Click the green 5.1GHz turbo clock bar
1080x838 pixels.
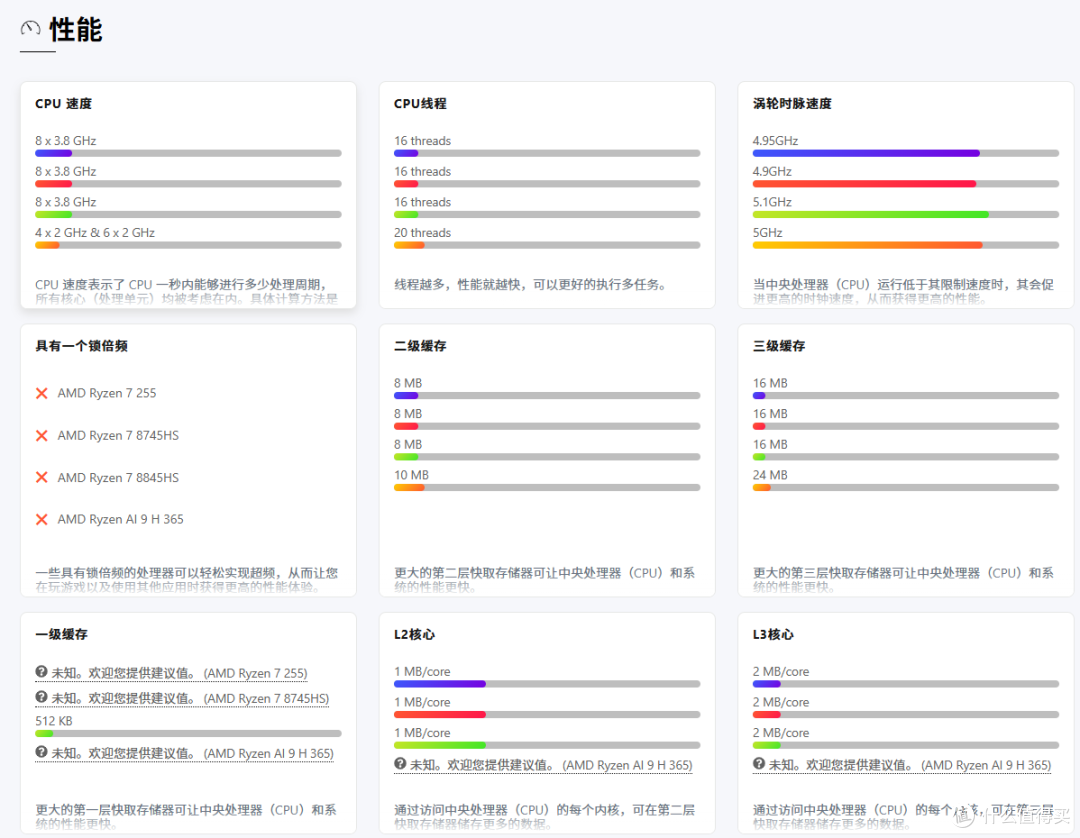tap(906, 215)
